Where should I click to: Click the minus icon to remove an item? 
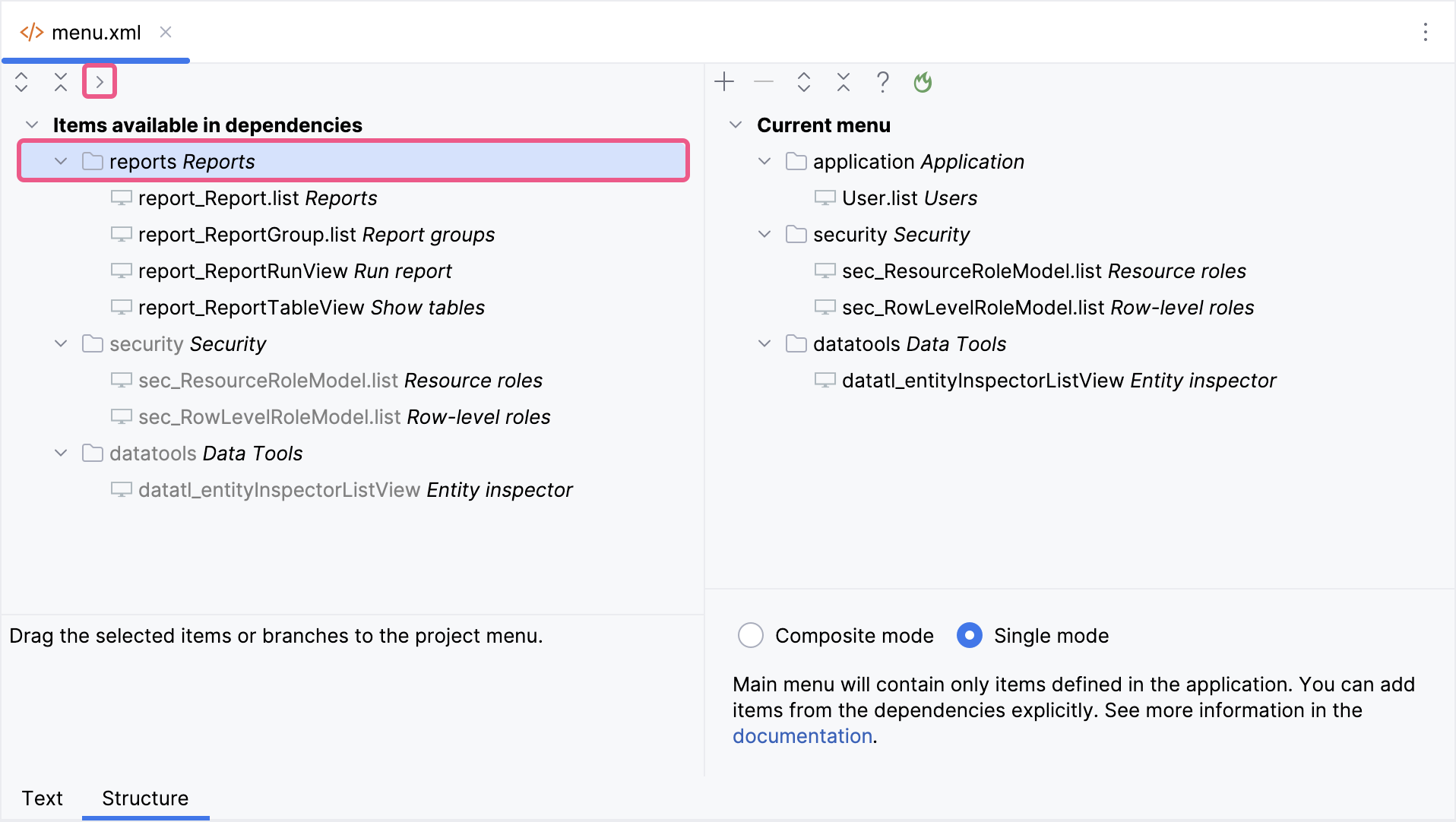pos(764,82)
